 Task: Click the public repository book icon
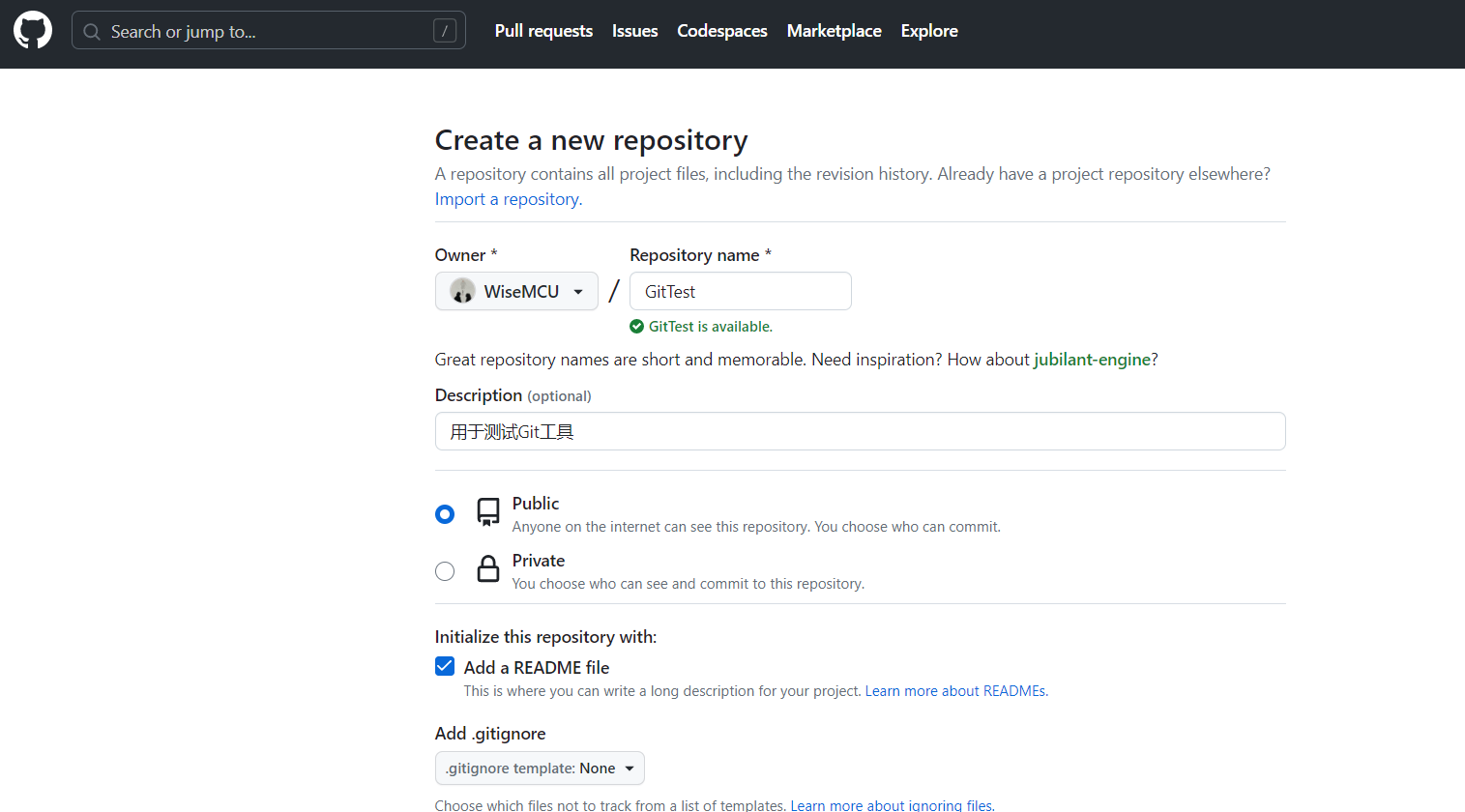click(x=488, y=512)
